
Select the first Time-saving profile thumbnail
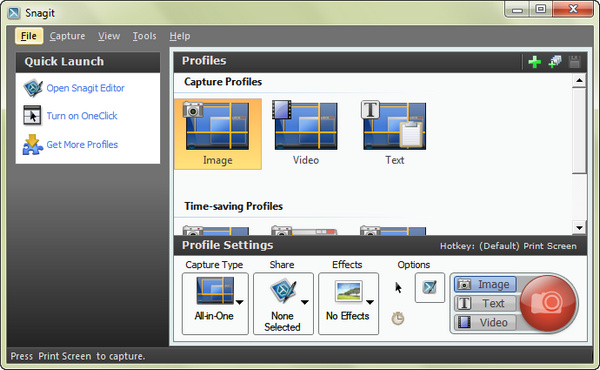click(216, 230)
